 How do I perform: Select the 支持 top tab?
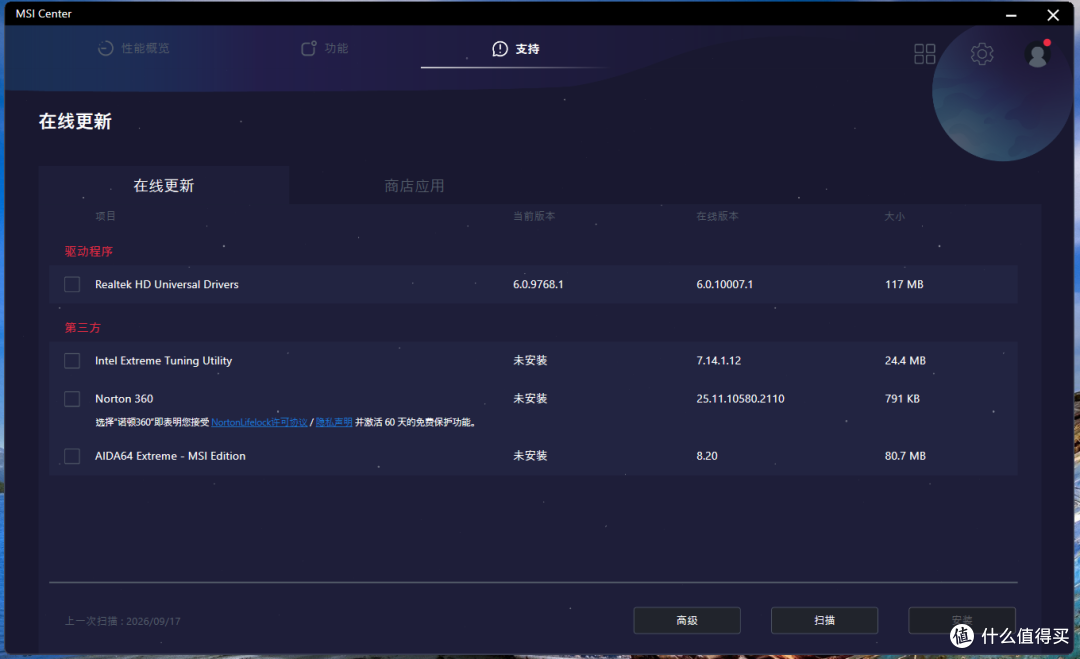point(516,49)
